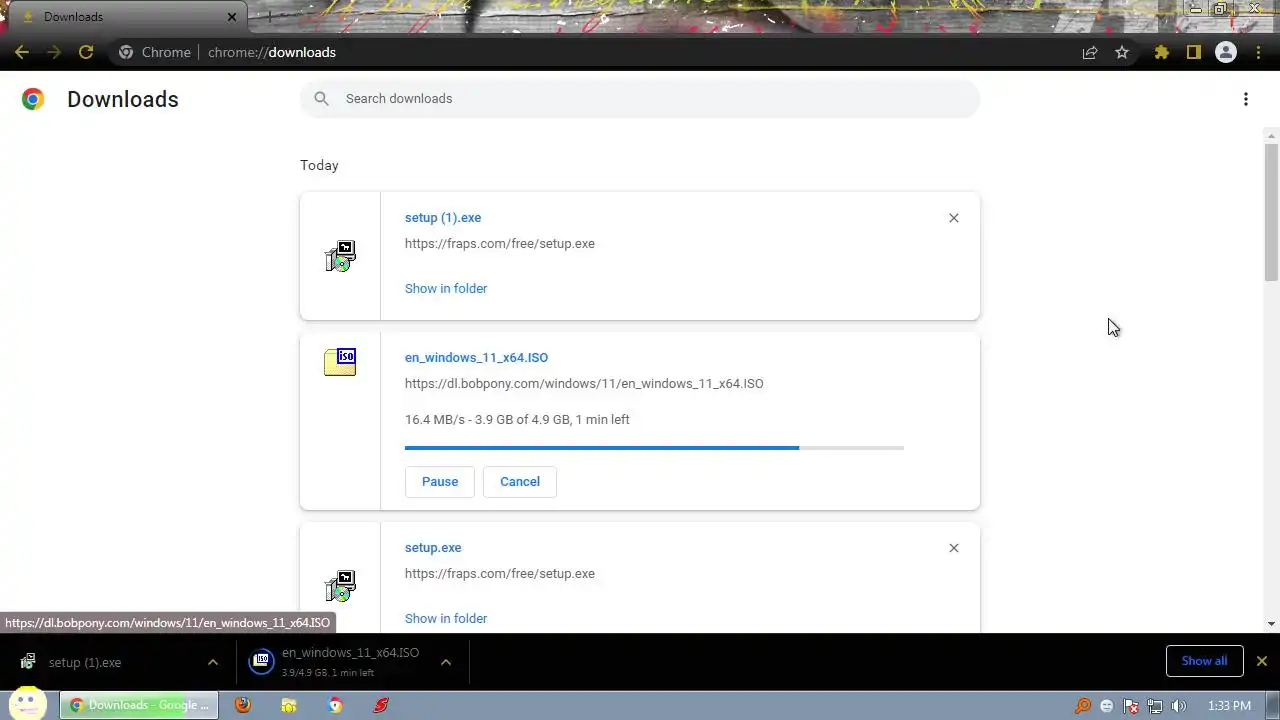Image resolution: width=1280 pixels, height=720 pixels.
Task: Open the taskbar clock showing 1:33 PM
Action: pyautogui.click(x=1229, y=706)
